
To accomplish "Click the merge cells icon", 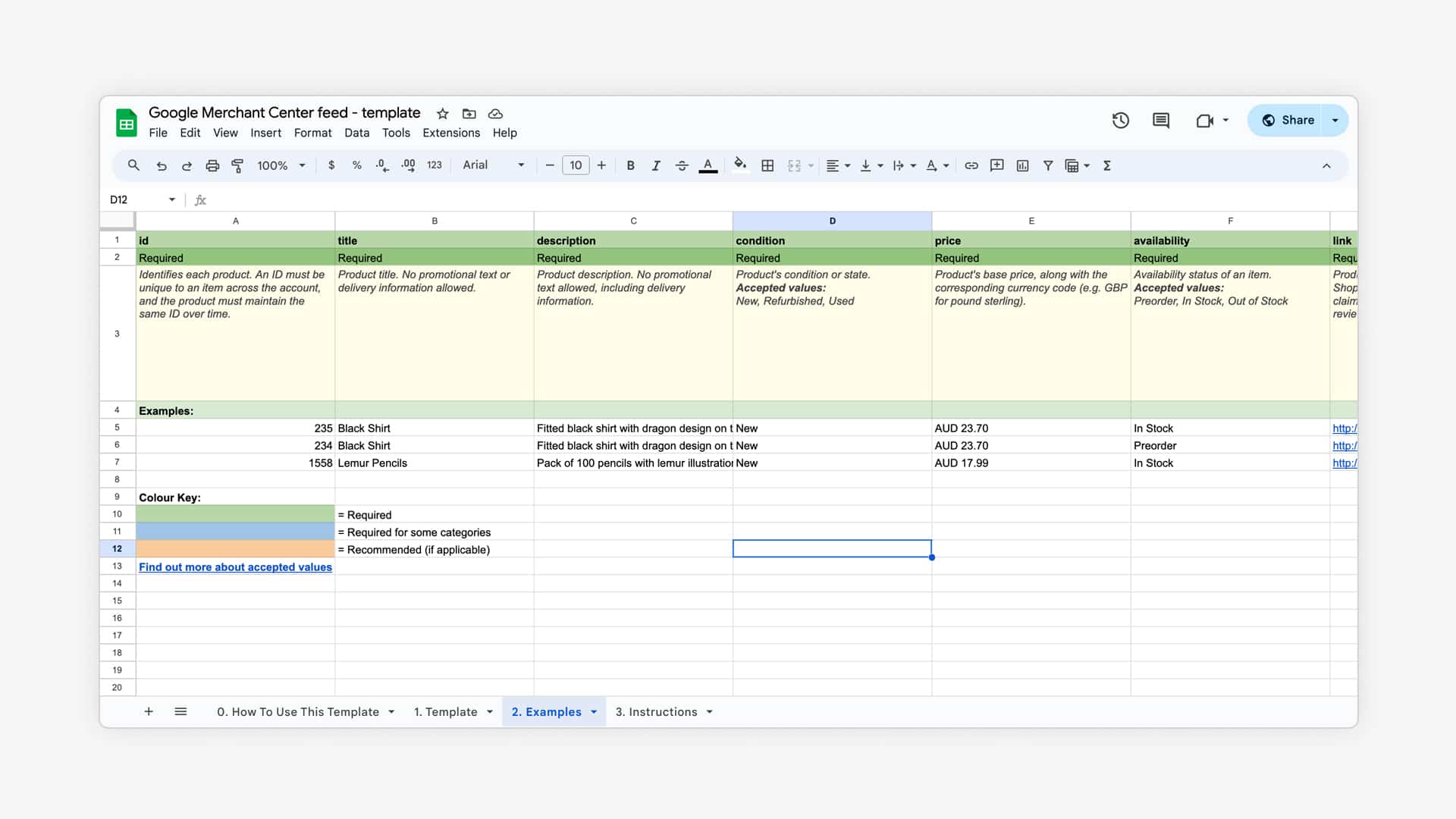I will (x=794, y=165).
